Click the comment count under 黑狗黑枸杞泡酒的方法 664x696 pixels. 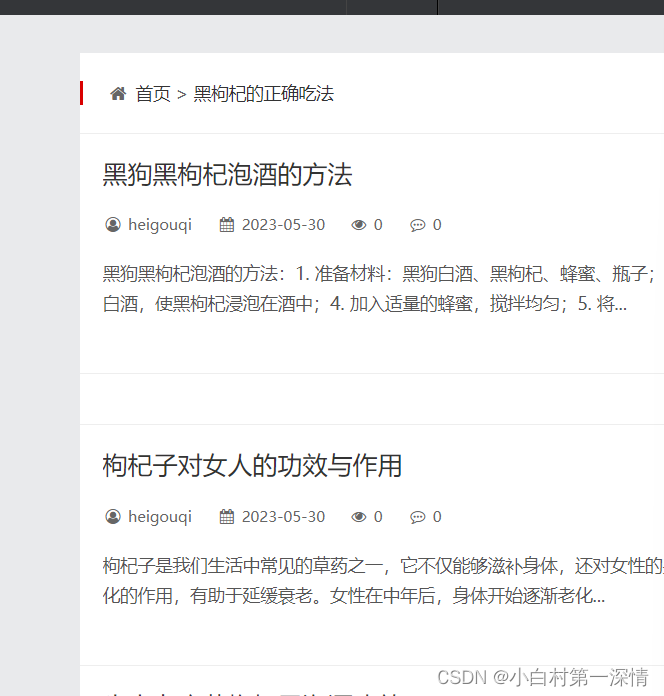coord(437,225)
